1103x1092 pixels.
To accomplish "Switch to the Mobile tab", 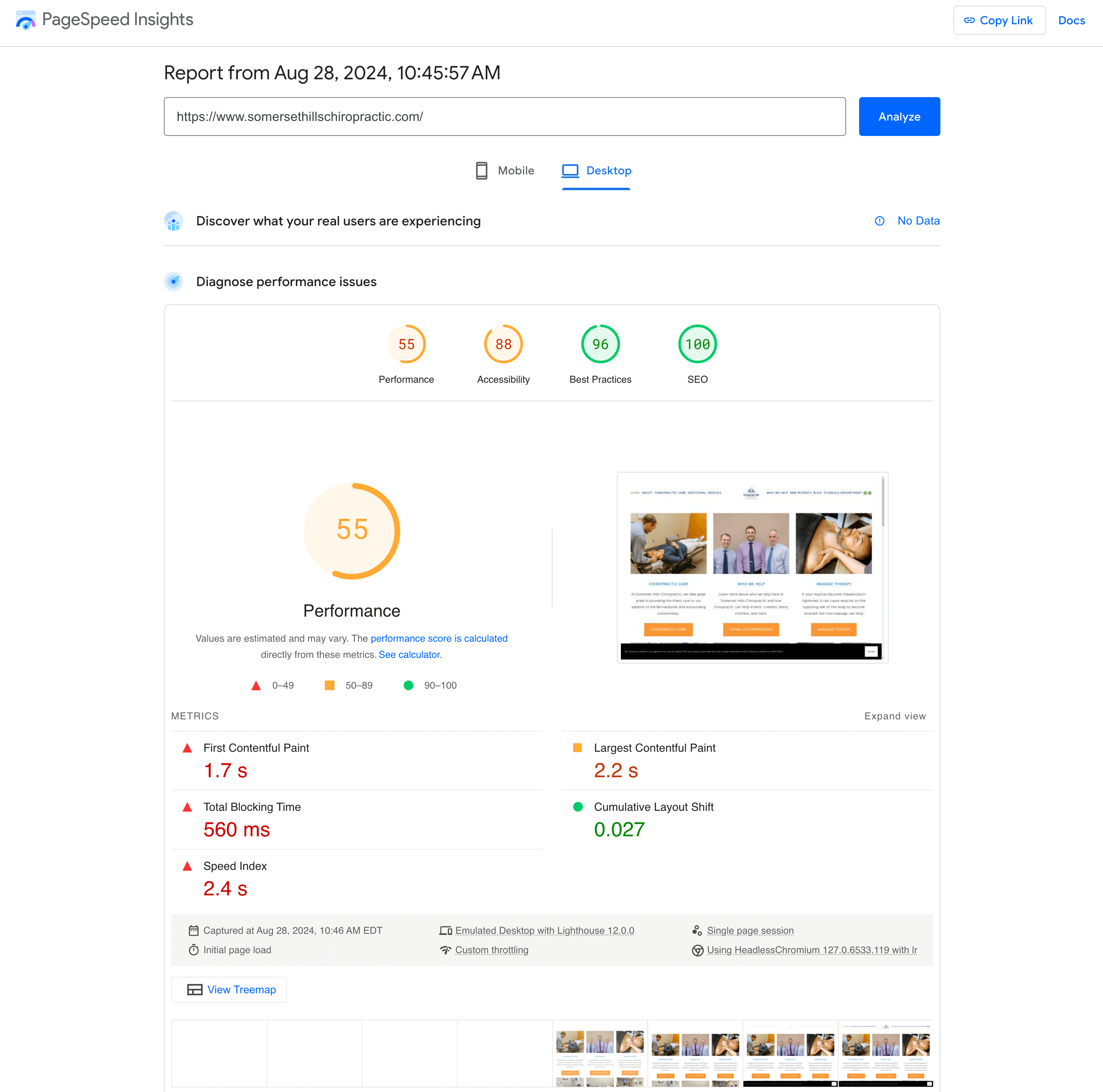I will pos(505,171).
